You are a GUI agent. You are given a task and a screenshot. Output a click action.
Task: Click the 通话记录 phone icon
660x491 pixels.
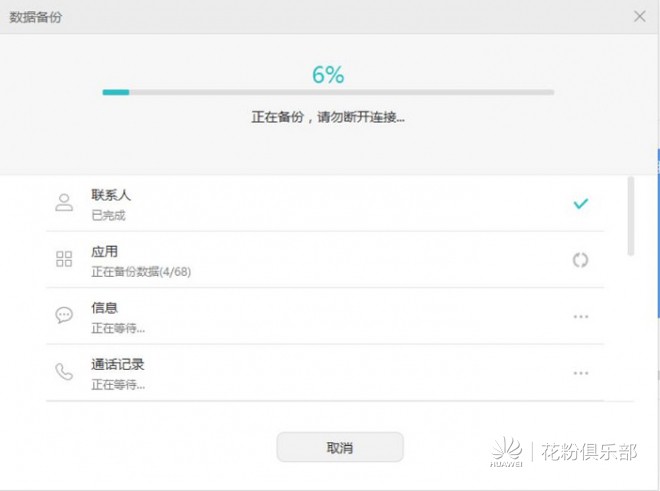pyautogui.click(x=64, y=371)
